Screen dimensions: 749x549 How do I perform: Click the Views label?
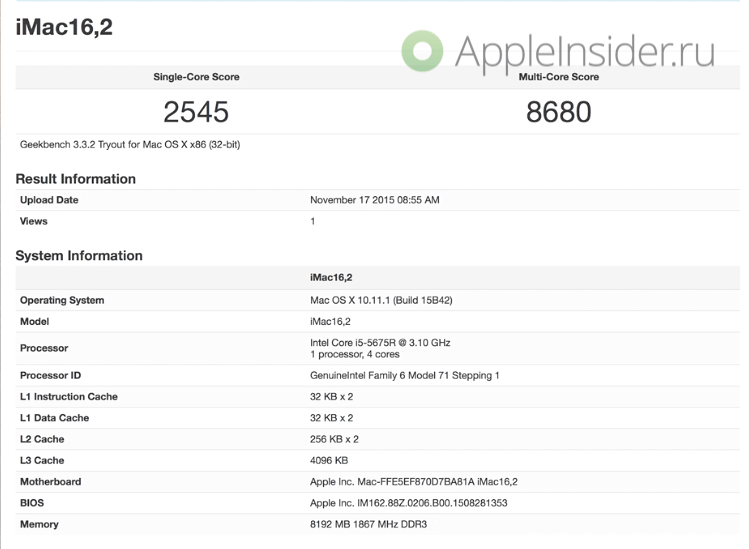click(33, 221)
